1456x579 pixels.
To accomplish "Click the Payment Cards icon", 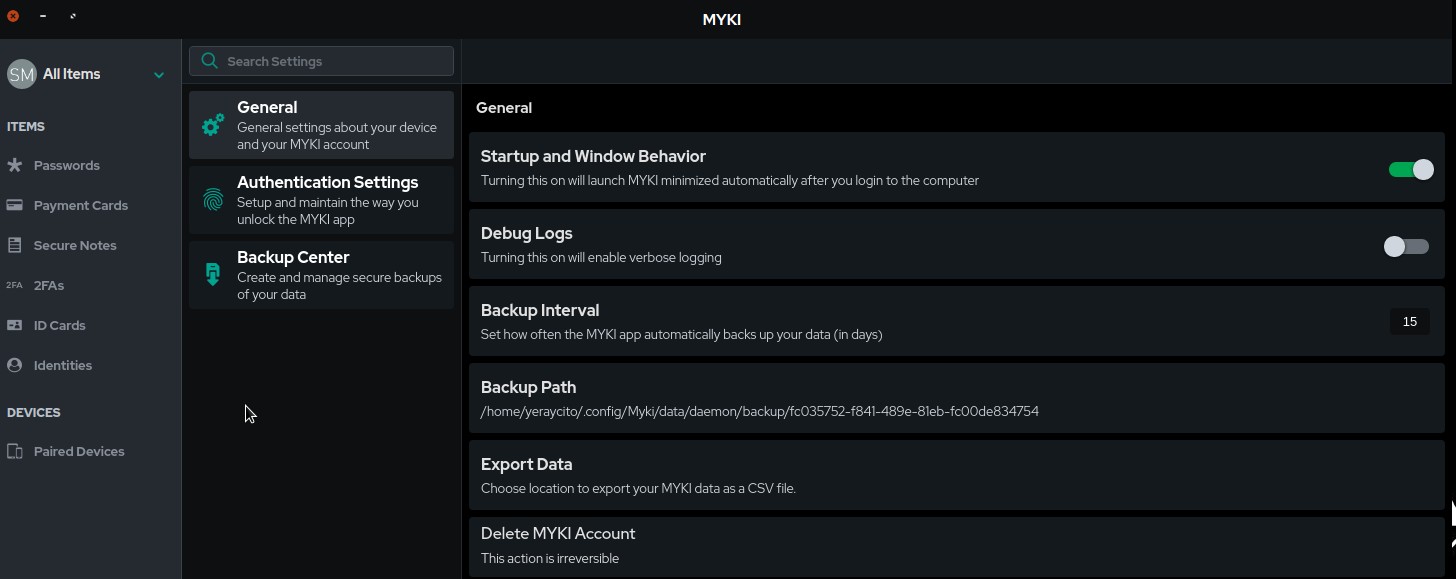I will (15, 205).
